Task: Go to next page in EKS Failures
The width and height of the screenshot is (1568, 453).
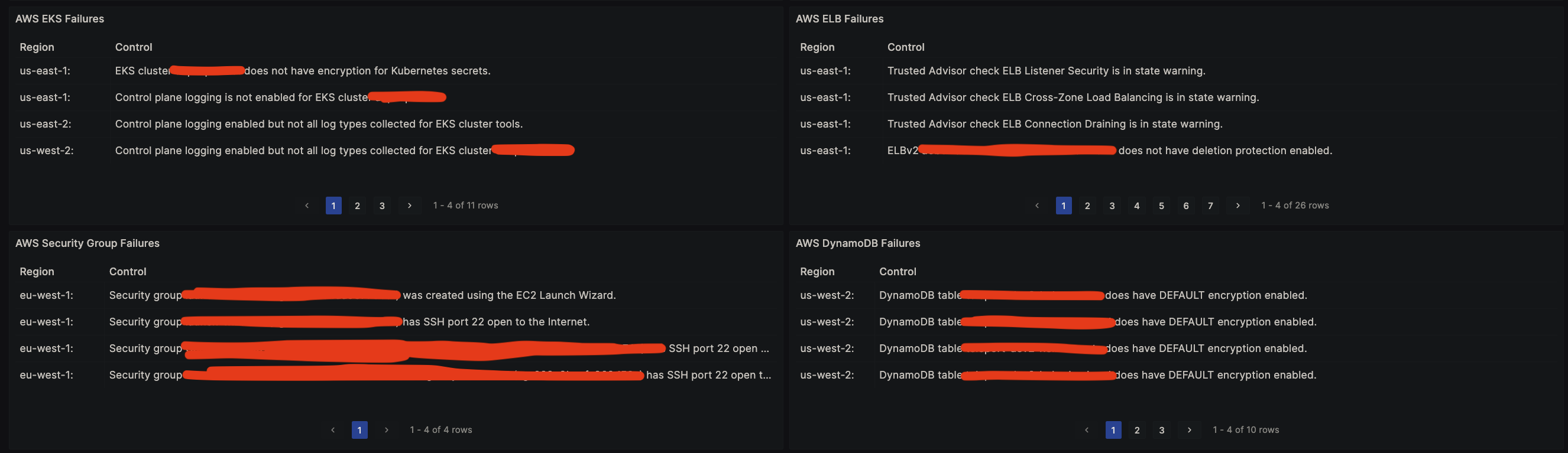Action: click(x=410, y=206)
